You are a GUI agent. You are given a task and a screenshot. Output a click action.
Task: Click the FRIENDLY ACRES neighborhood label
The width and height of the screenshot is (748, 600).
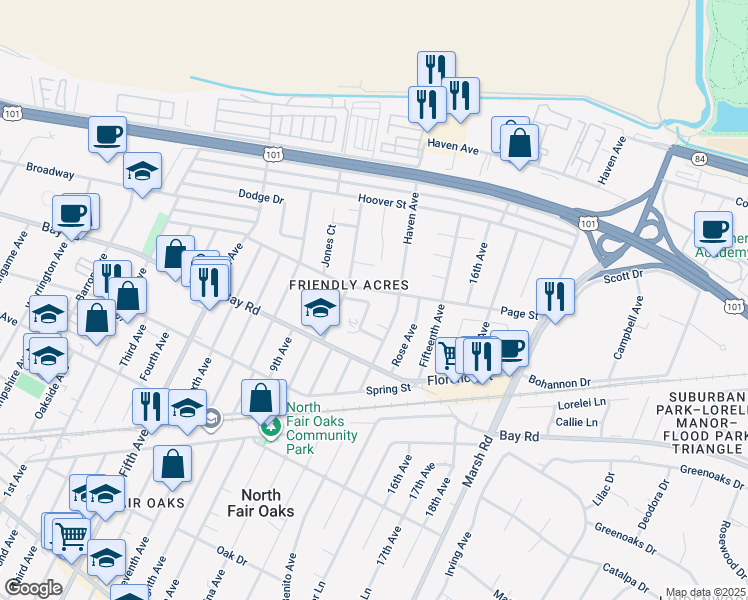[x=349, y=285]
